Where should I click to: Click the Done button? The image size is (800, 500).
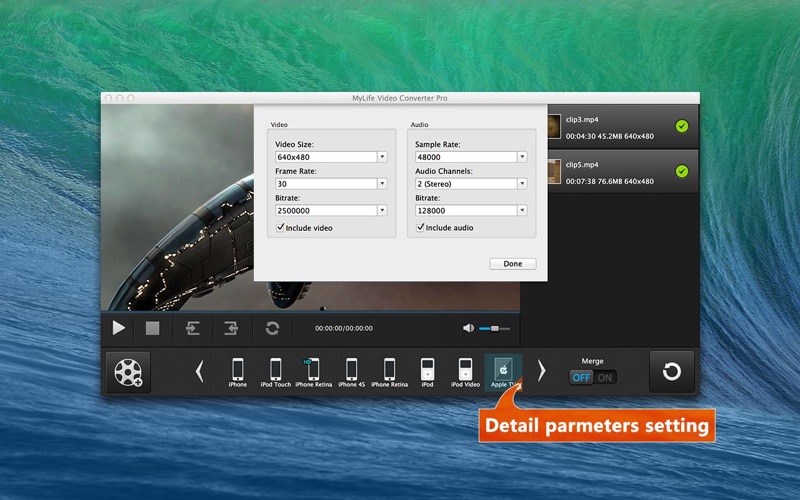pos(512,264)
